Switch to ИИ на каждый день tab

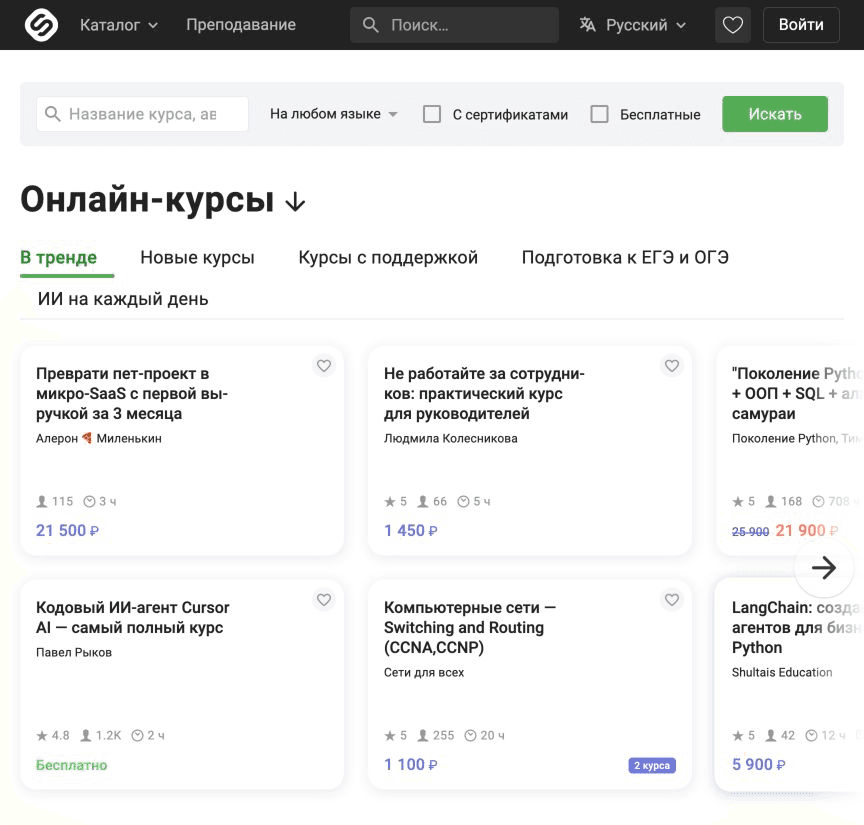coord(123,299)
